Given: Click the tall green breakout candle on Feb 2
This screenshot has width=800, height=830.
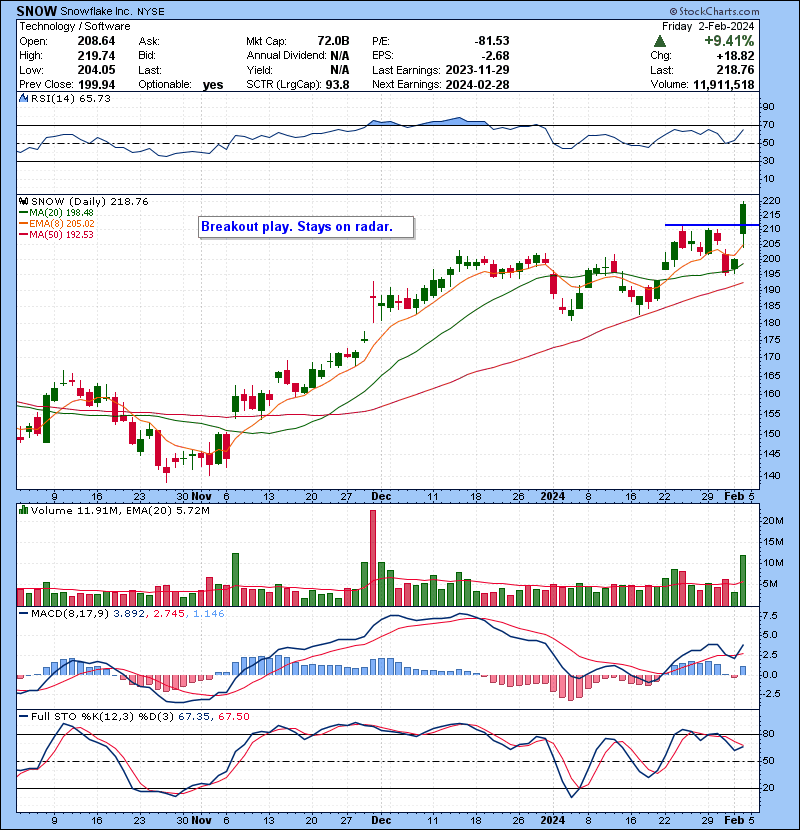Looking at the screenshot, I should click(x=743, y=219).
